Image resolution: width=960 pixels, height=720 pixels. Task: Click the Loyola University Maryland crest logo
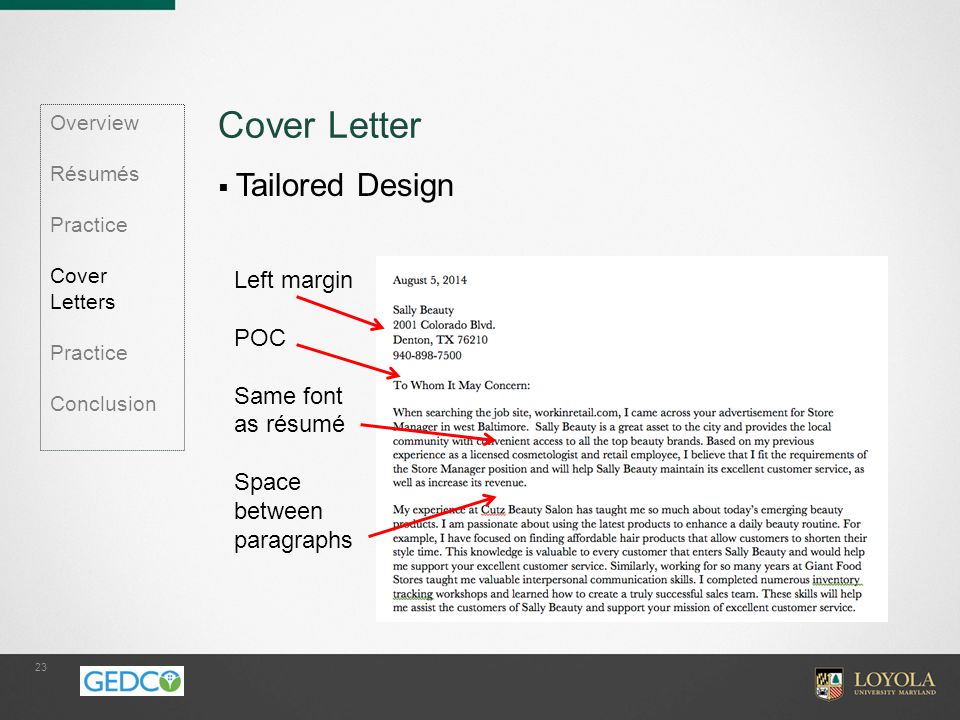pos(829,683)
